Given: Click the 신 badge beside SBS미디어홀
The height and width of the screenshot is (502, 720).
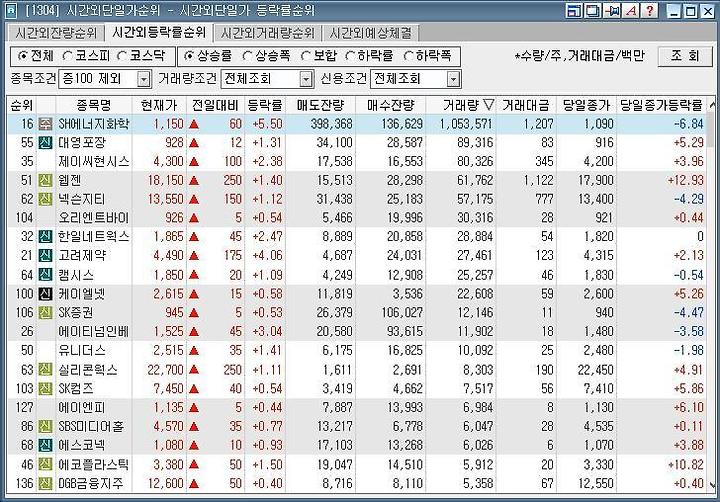Looking at the screenshot, I should [45, 426].
